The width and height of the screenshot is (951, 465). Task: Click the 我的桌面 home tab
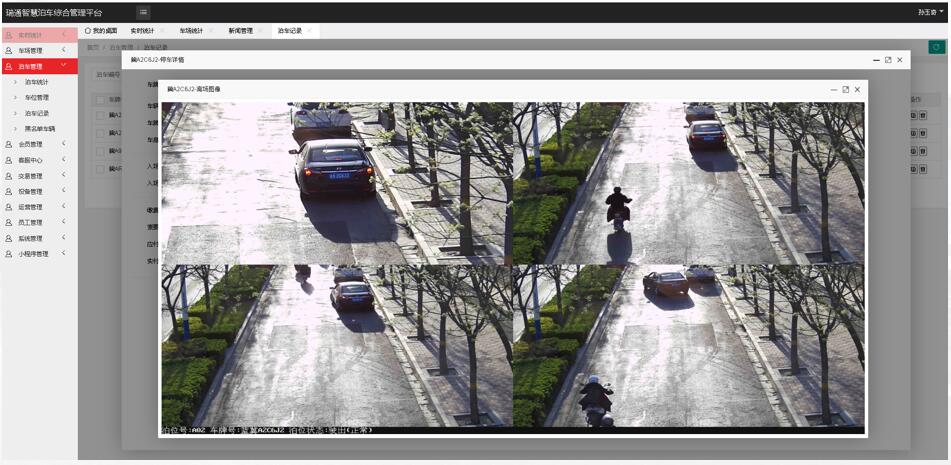coord(101,31)
